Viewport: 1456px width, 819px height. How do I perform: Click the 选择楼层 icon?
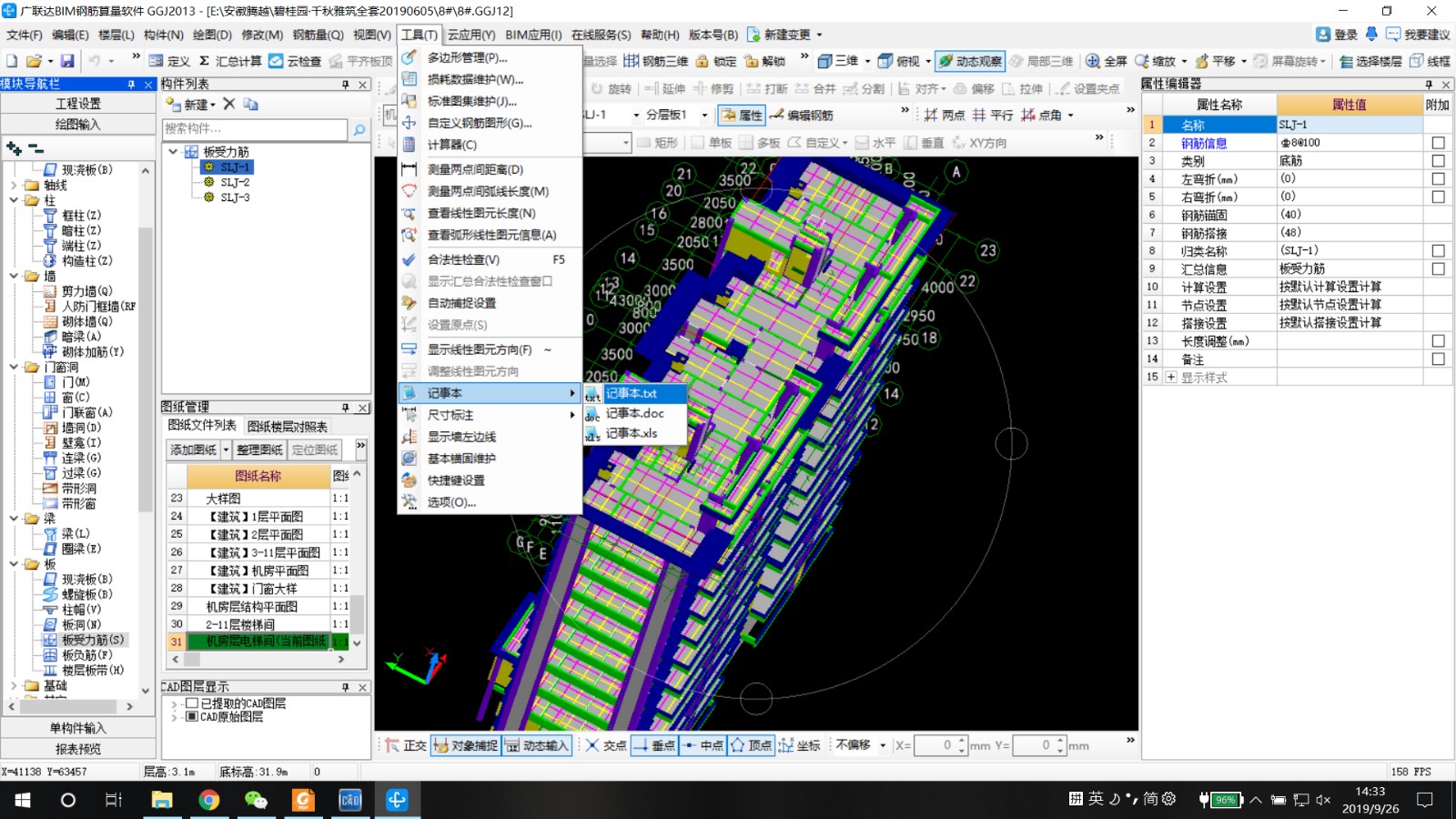[x=1346, y=61]
